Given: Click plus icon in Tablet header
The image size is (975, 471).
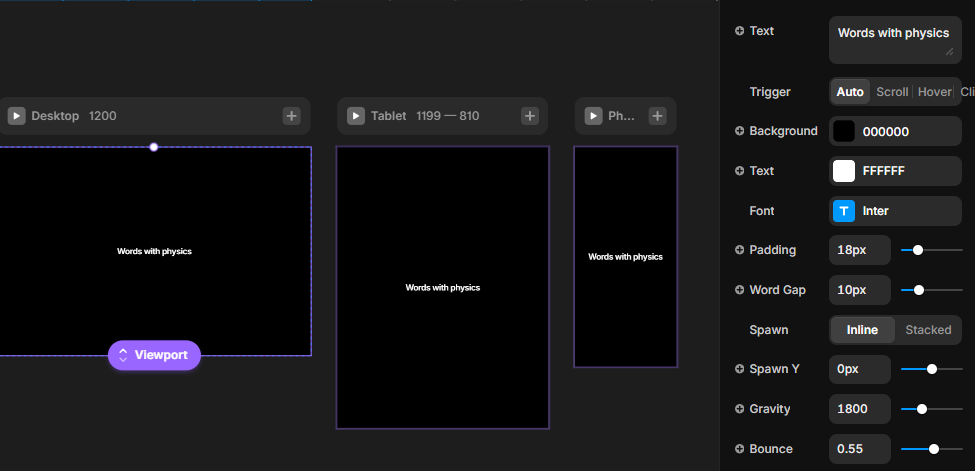Looking at the screenshot, I should coord(530,116).
